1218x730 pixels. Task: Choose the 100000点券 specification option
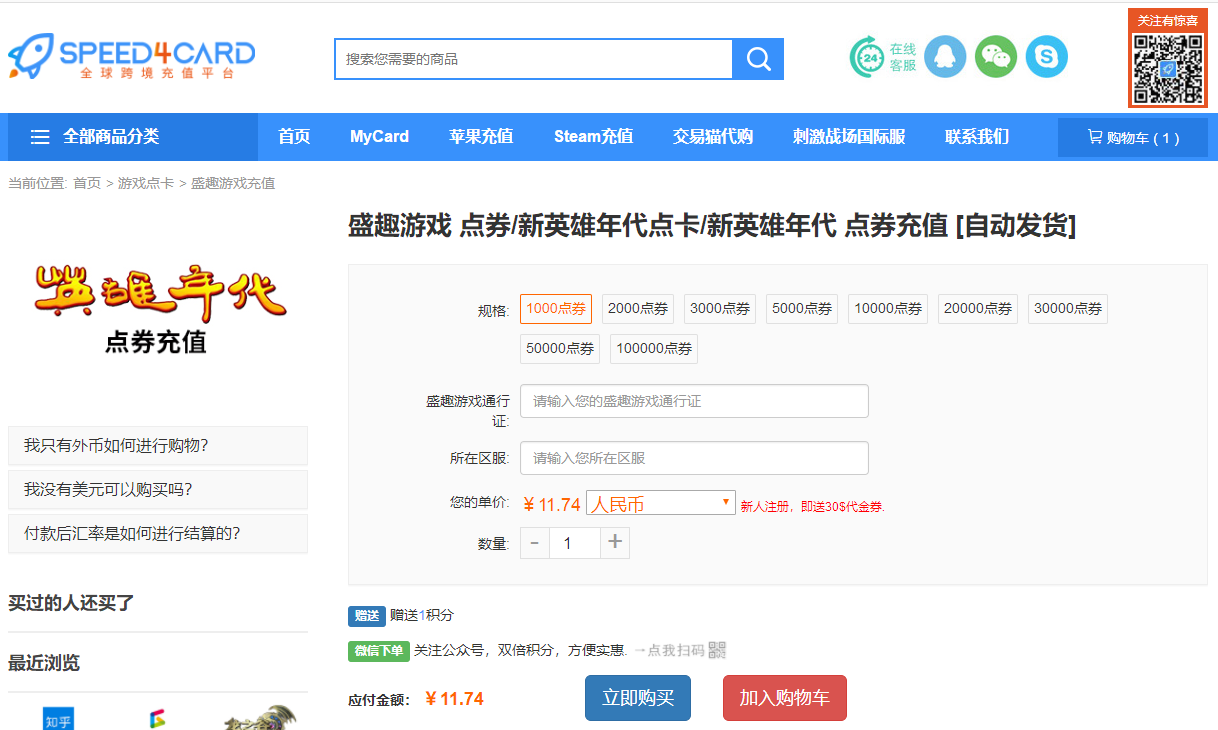[654, 349]
